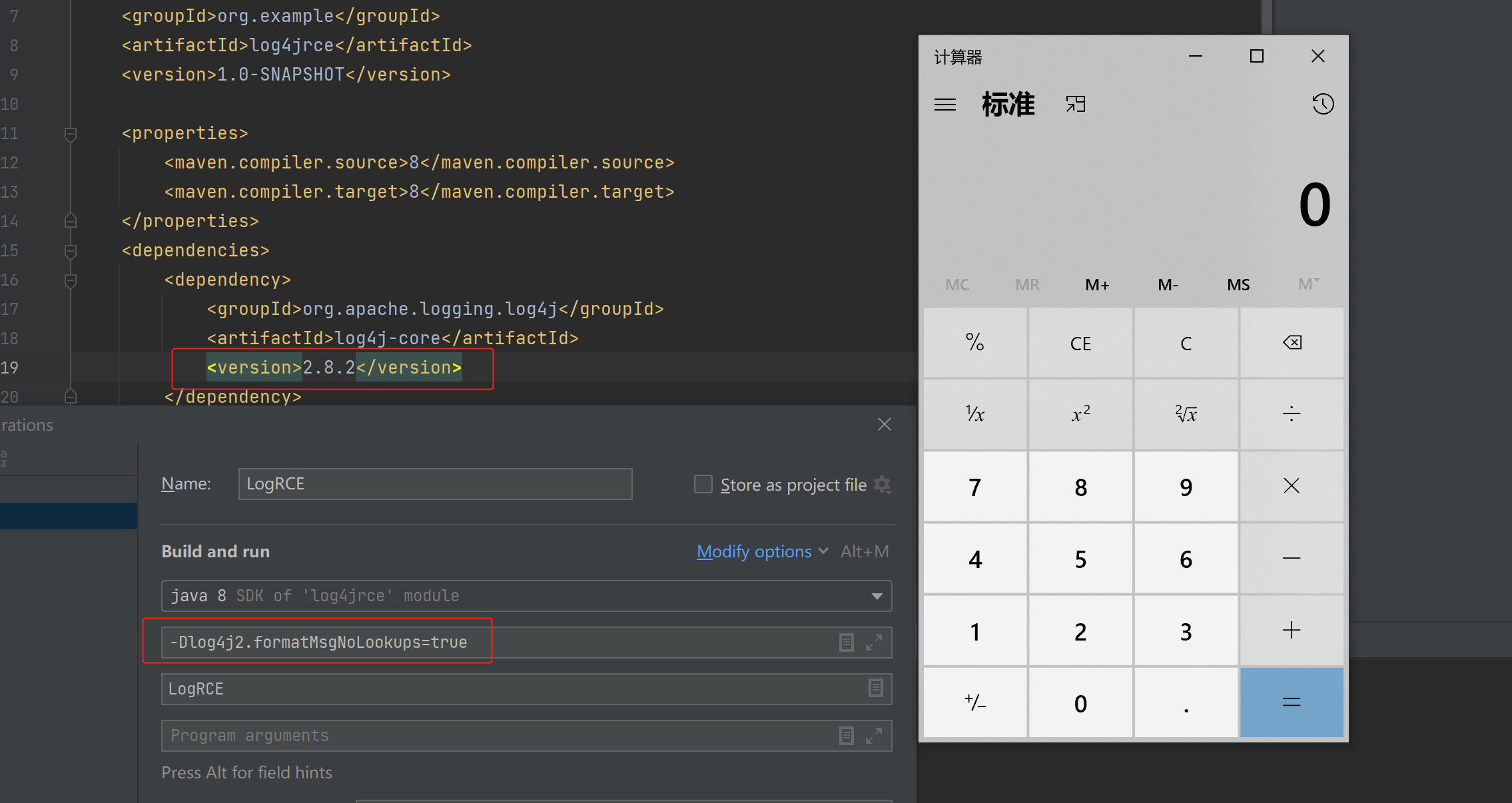Enable Store as project file checkbox
Screen dimensions: 1512x803
click(703, 484)
